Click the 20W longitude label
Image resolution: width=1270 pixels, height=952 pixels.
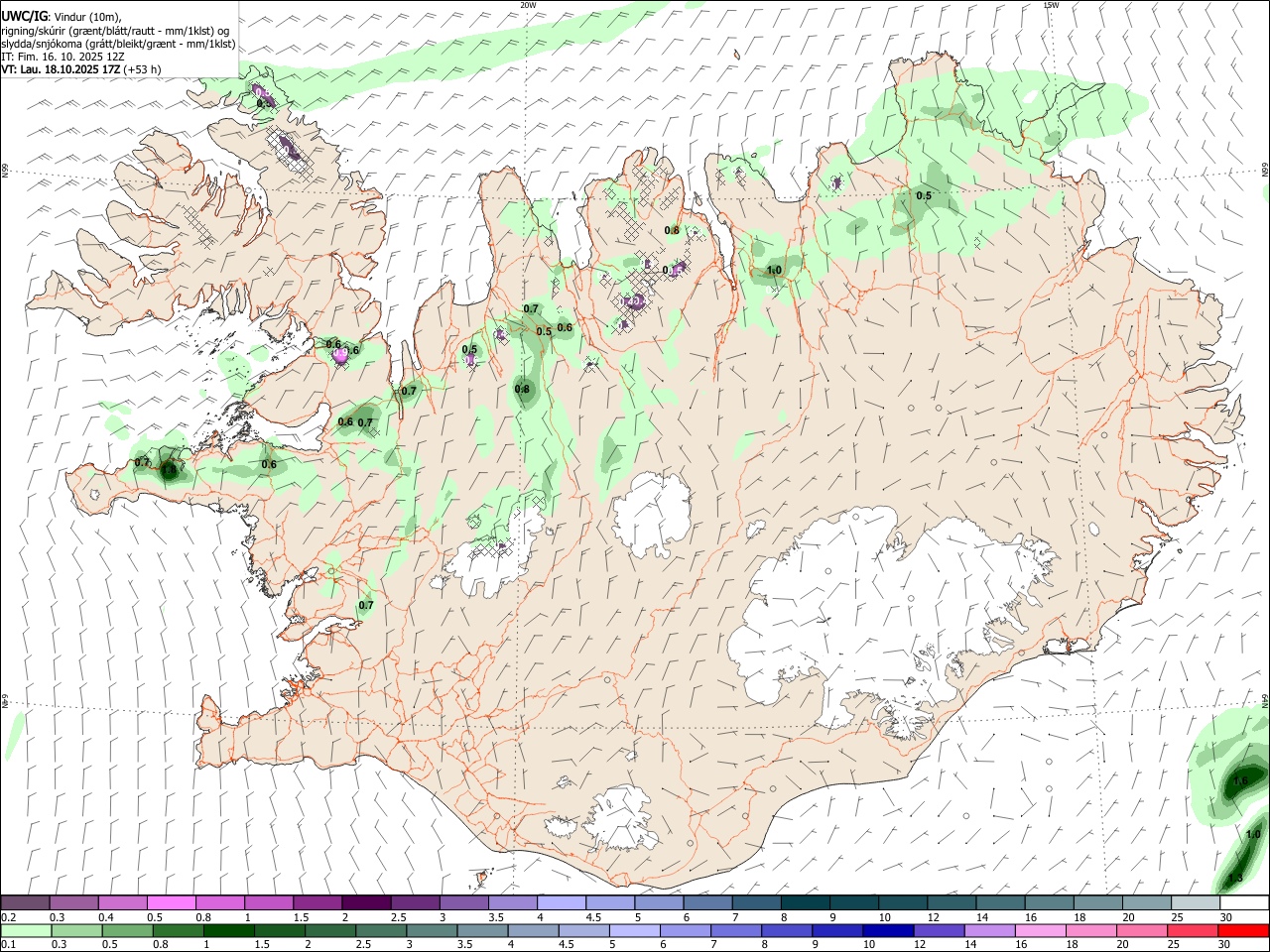coord(528,5)
